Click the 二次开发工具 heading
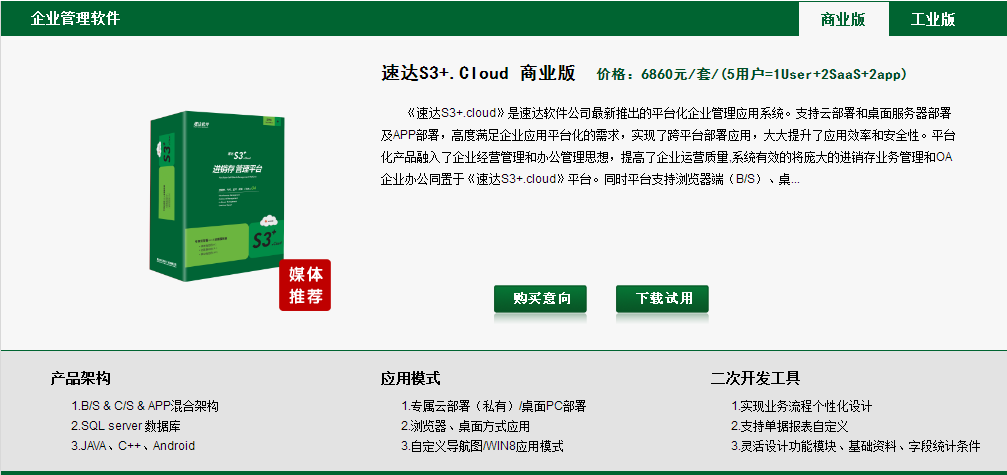1007x475 pixels. click(x=755, y=378)
